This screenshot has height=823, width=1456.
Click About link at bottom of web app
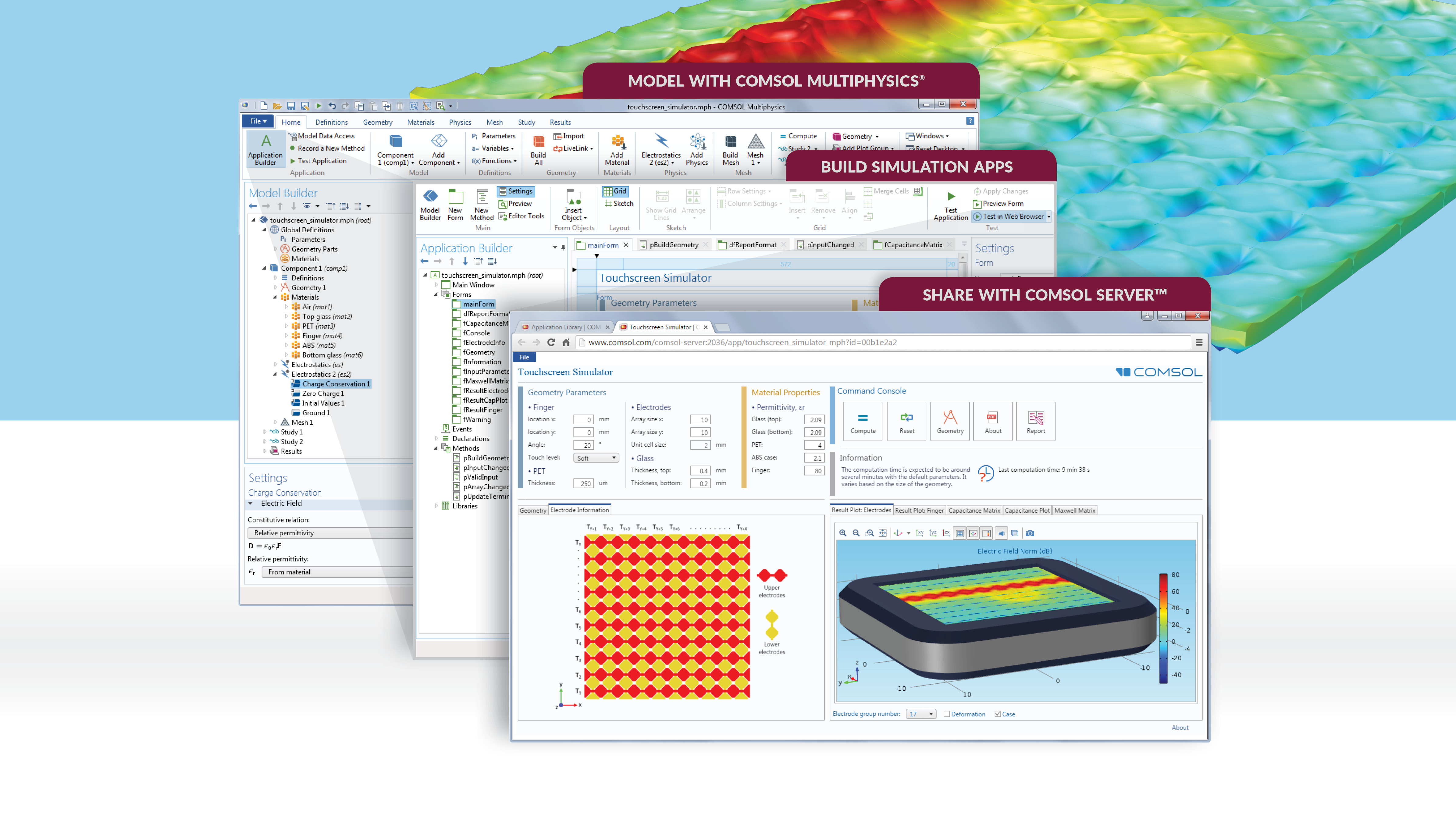point(1180,728)
